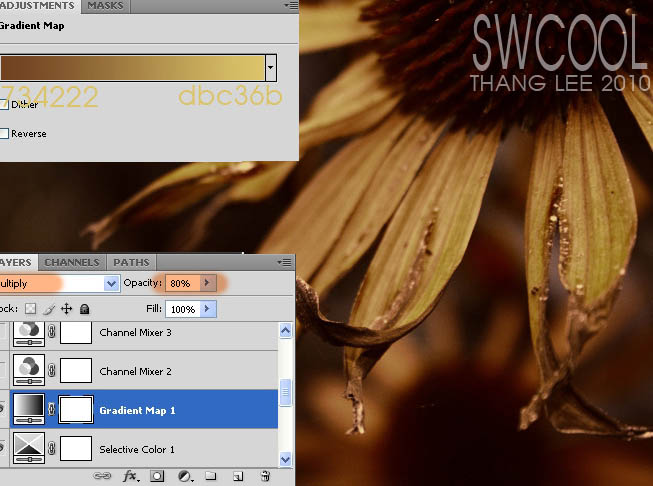The image size is (653, 486).
Task: Enable the Reverse checkbox
Action: click(4, 134)
